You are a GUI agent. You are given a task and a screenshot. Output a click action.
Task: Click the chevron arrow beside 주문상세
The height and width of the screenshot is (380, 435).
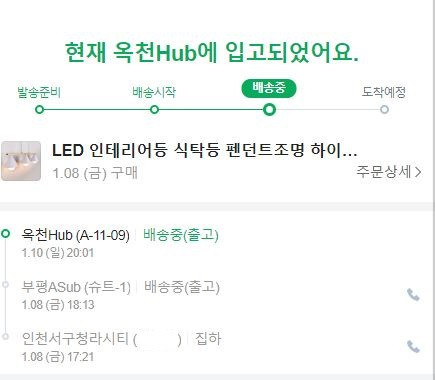point(418,172)
